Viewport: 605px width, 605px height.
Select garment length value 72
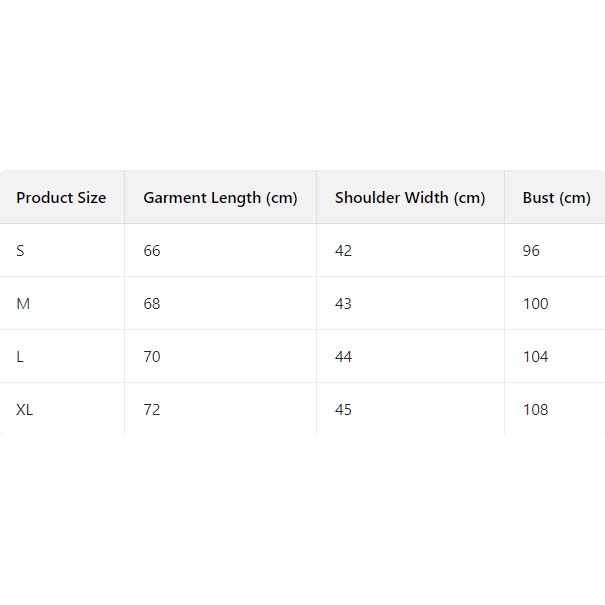coord(152,410)
